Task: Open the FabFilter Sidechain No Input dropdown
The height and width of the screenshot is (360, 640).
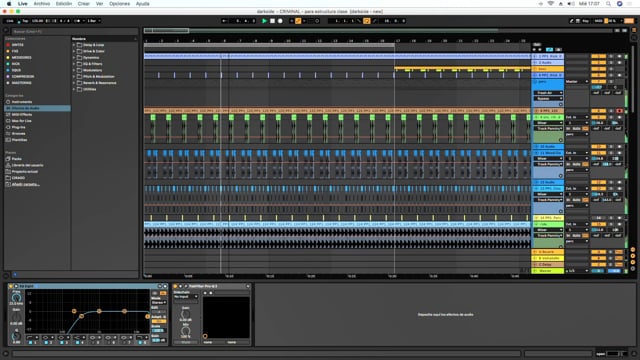Action: pyautogui.click(x=185, y=297)
